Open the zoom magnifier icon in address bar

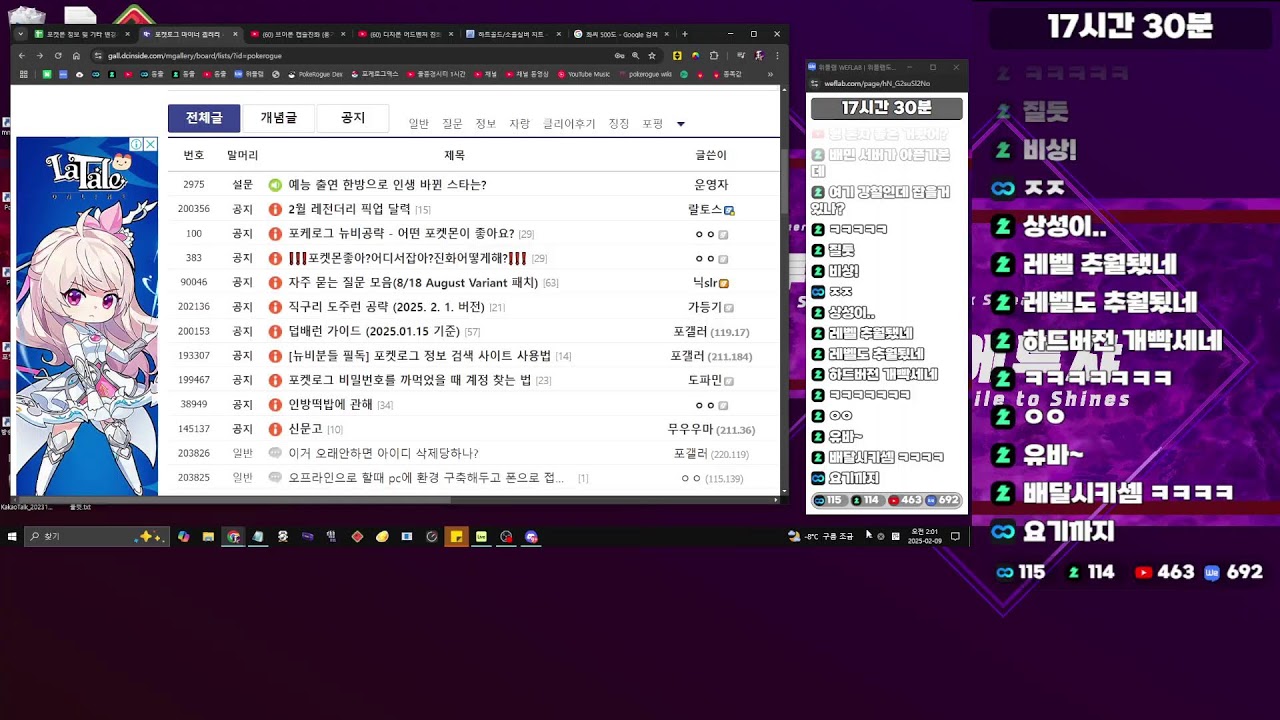coord(635,56)
